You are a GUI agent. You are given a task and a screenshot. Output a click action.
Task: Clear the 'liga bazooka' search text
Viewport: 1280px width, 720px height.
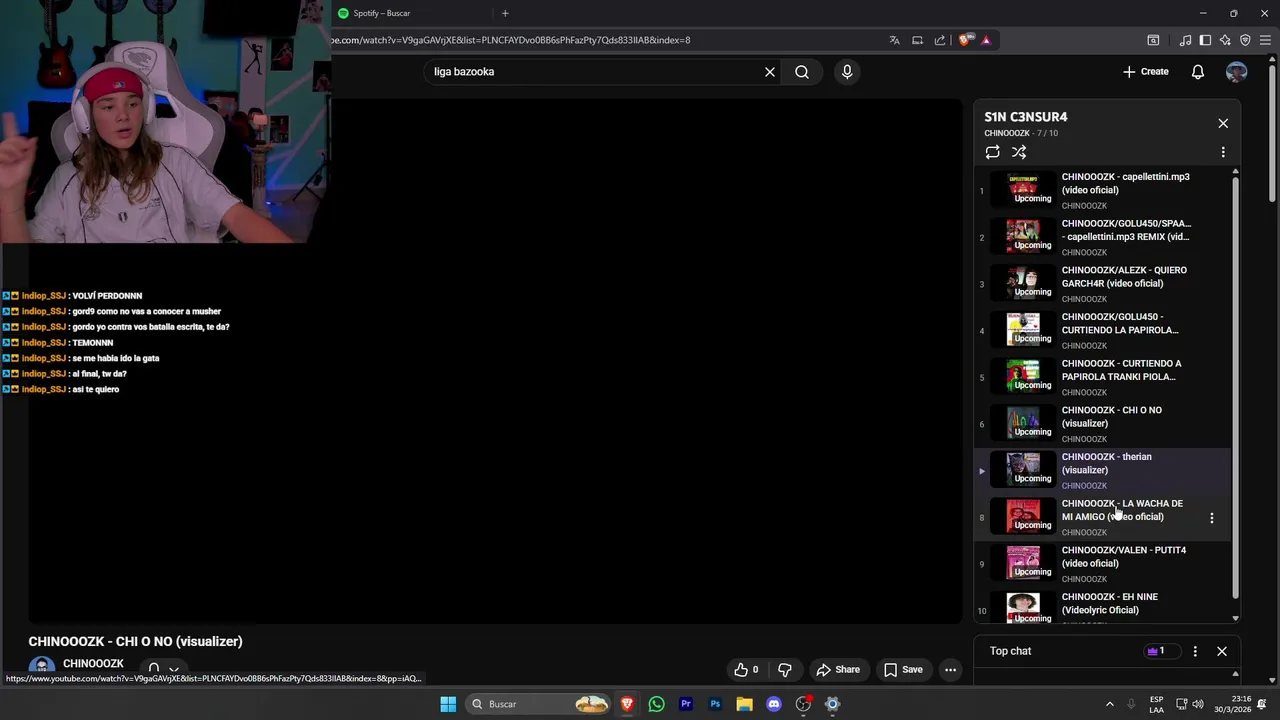pyautogui.click(x=770, y=72)
